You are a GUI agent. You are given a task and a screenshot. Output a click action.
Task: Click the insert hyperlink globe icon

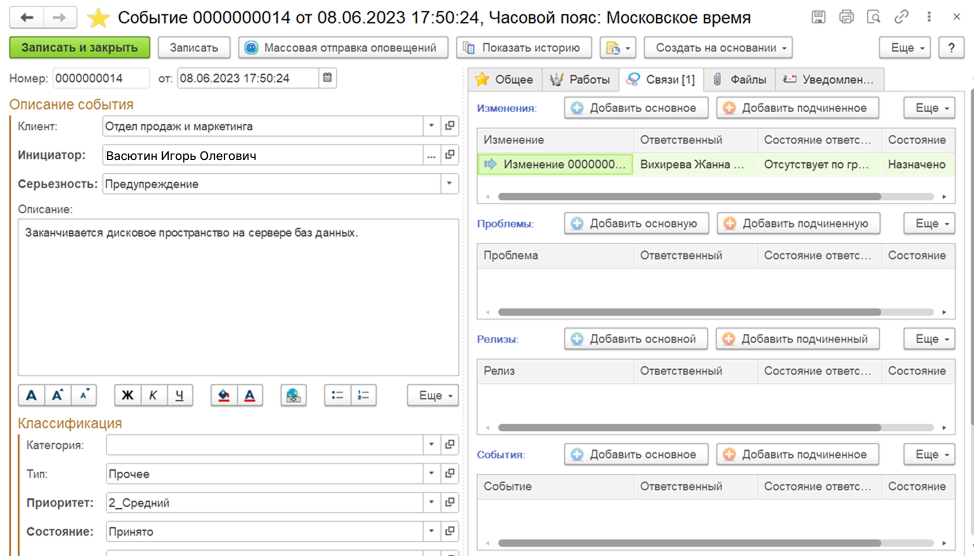tap(293, 395)
